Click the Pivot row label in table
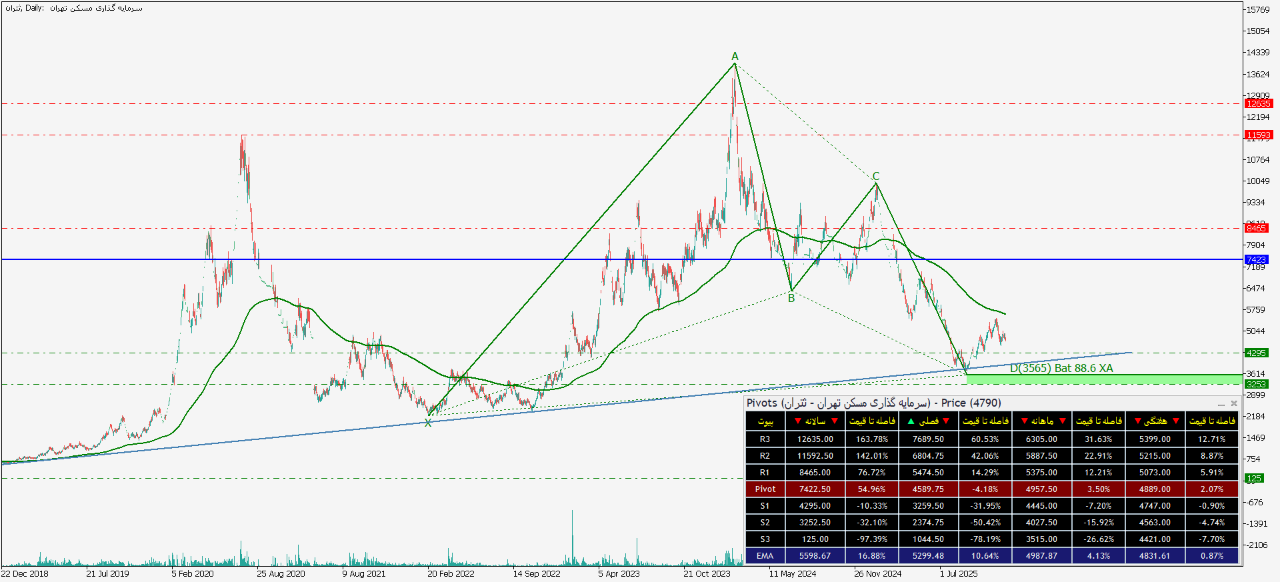The image size is (1280, 582). (765, 489)
